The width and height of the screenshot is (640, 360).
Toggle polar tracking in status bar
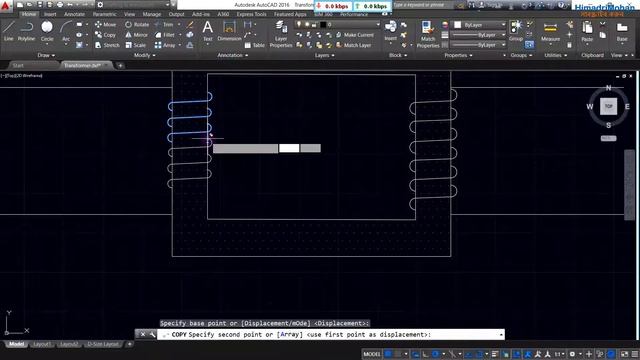click(x=436, y=354)
